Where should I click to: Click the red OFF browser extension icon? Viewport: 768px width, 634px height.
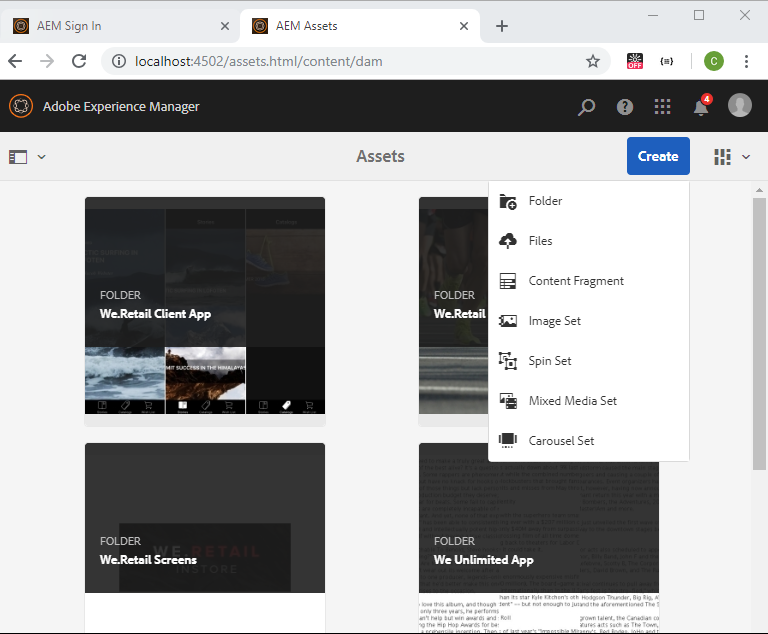coord(635,61)
